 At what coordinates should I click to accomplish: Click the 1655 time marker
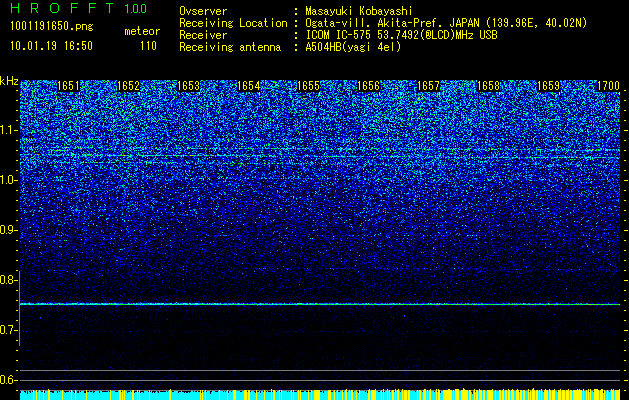[308, 86]
